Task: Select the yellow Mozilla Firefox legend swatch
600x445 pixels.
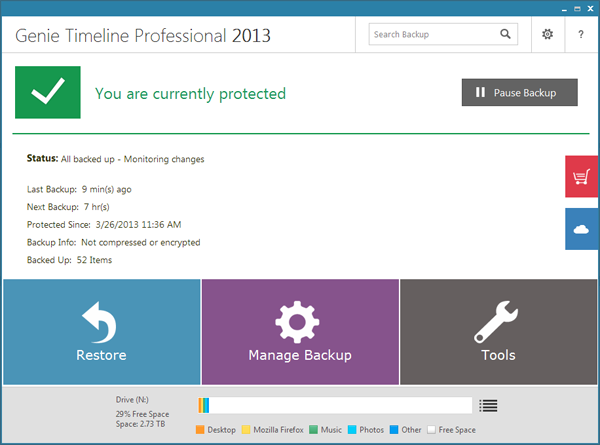Action: pyautogui.click(x=245, y=430)
